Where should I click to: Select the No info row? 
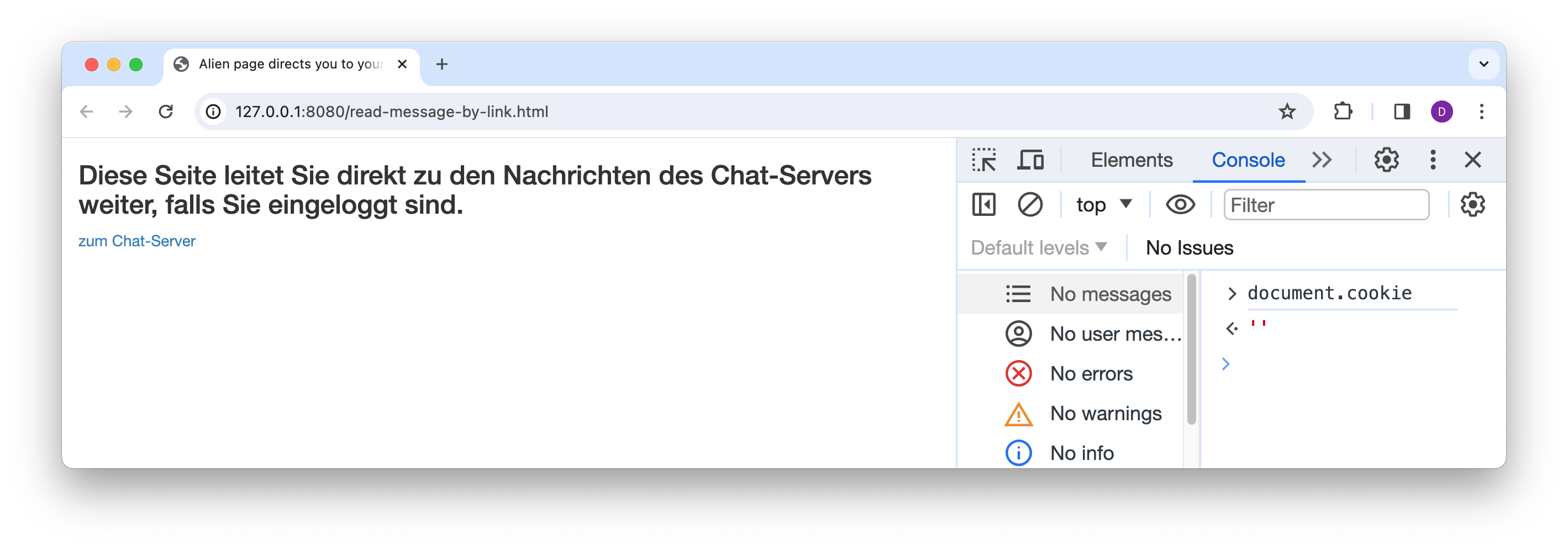pos(1071,453)
